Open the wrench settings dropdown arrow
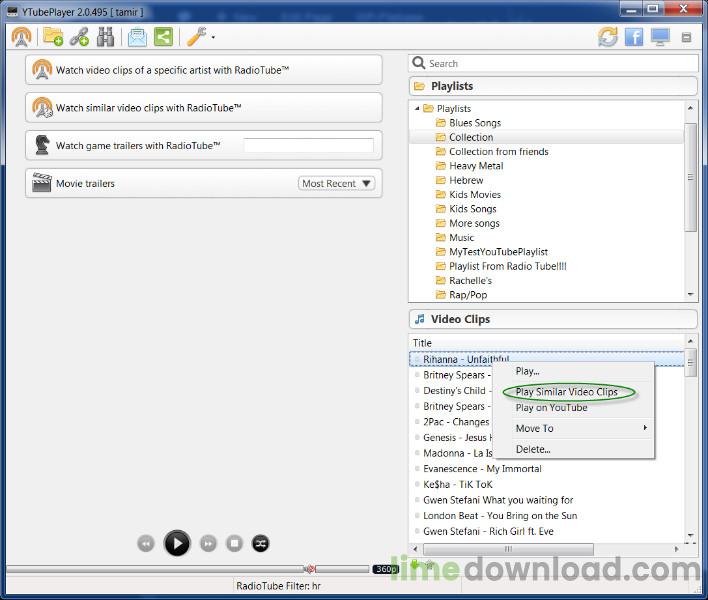The width and height of the screenshot is (708, 600). [213, 38]
